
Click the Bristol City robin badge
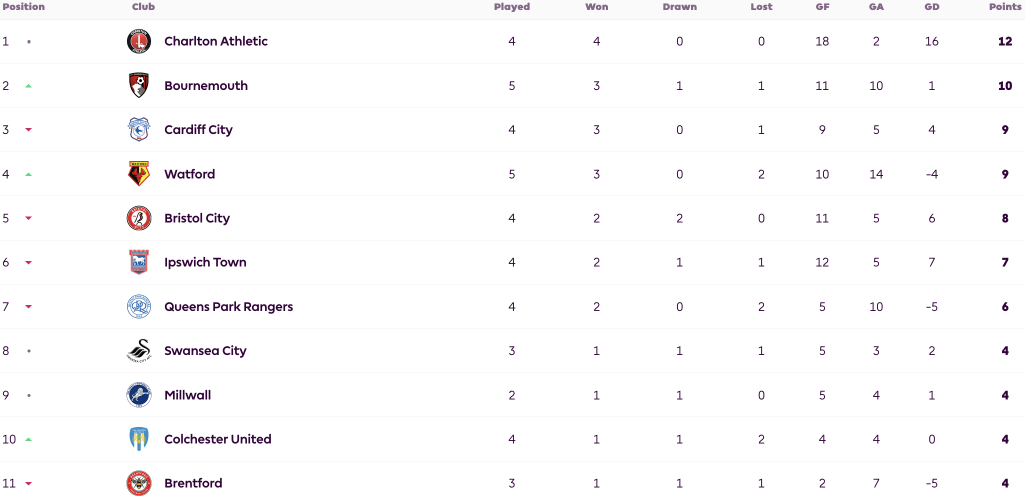point(139,218)
